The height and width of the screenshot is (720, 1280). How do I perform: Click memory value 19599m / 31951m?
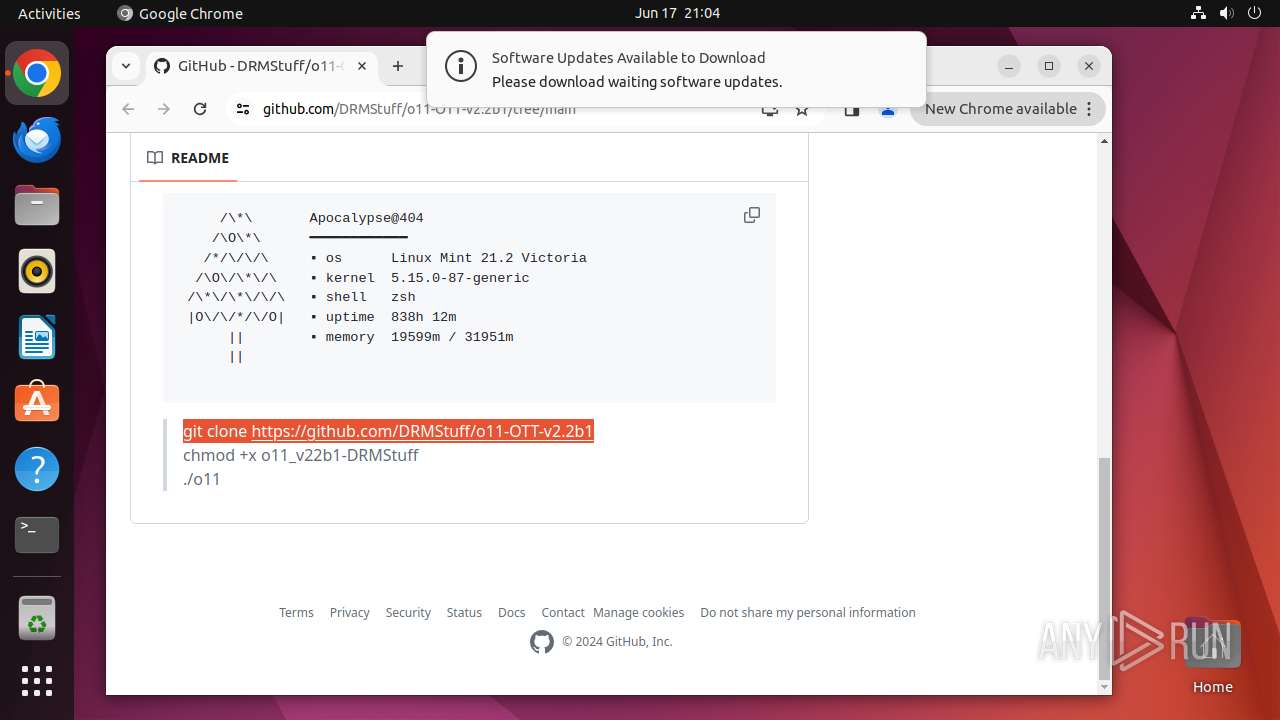452,337
